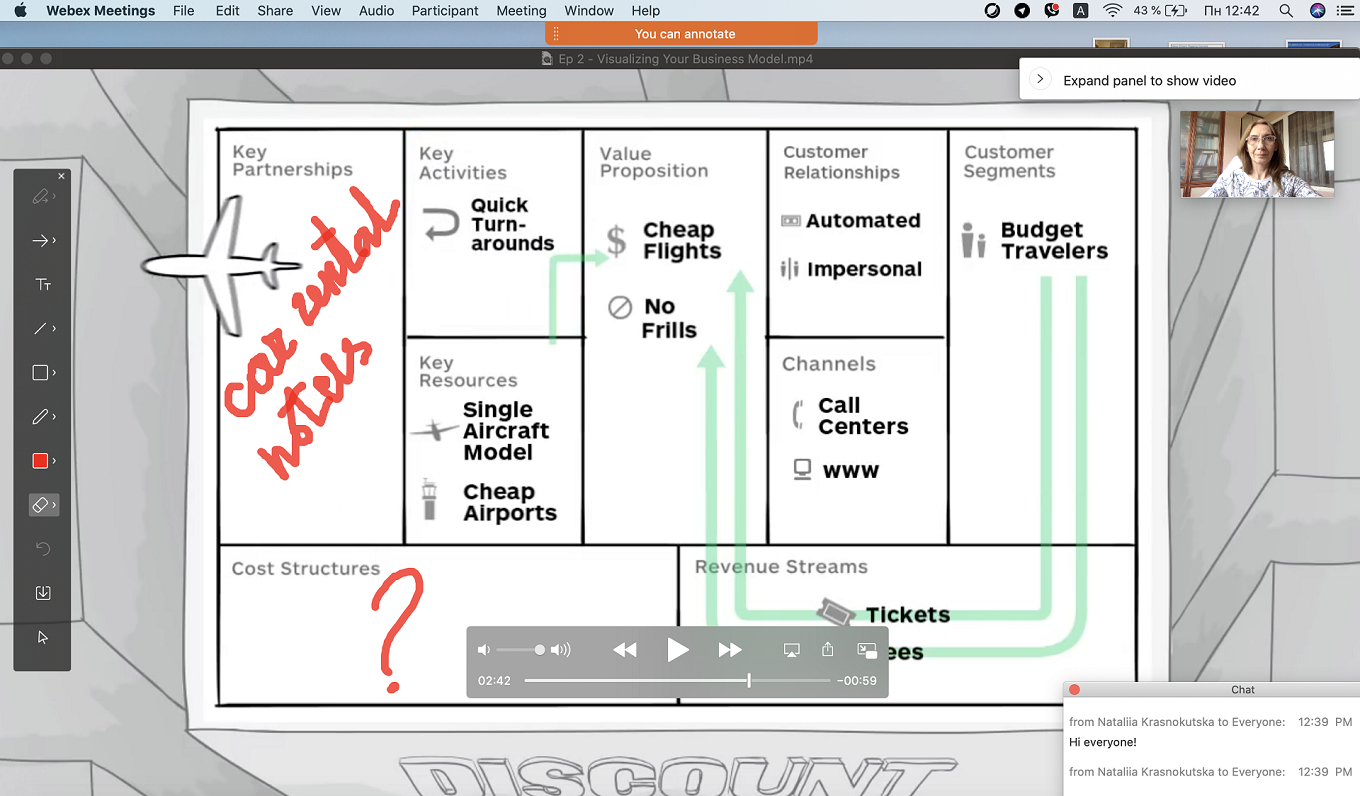The width and height of the screenshot is (1360, 796).
Task: Select the rectangle shape tool
Action: pyautogui.click(x=40, y=373)
